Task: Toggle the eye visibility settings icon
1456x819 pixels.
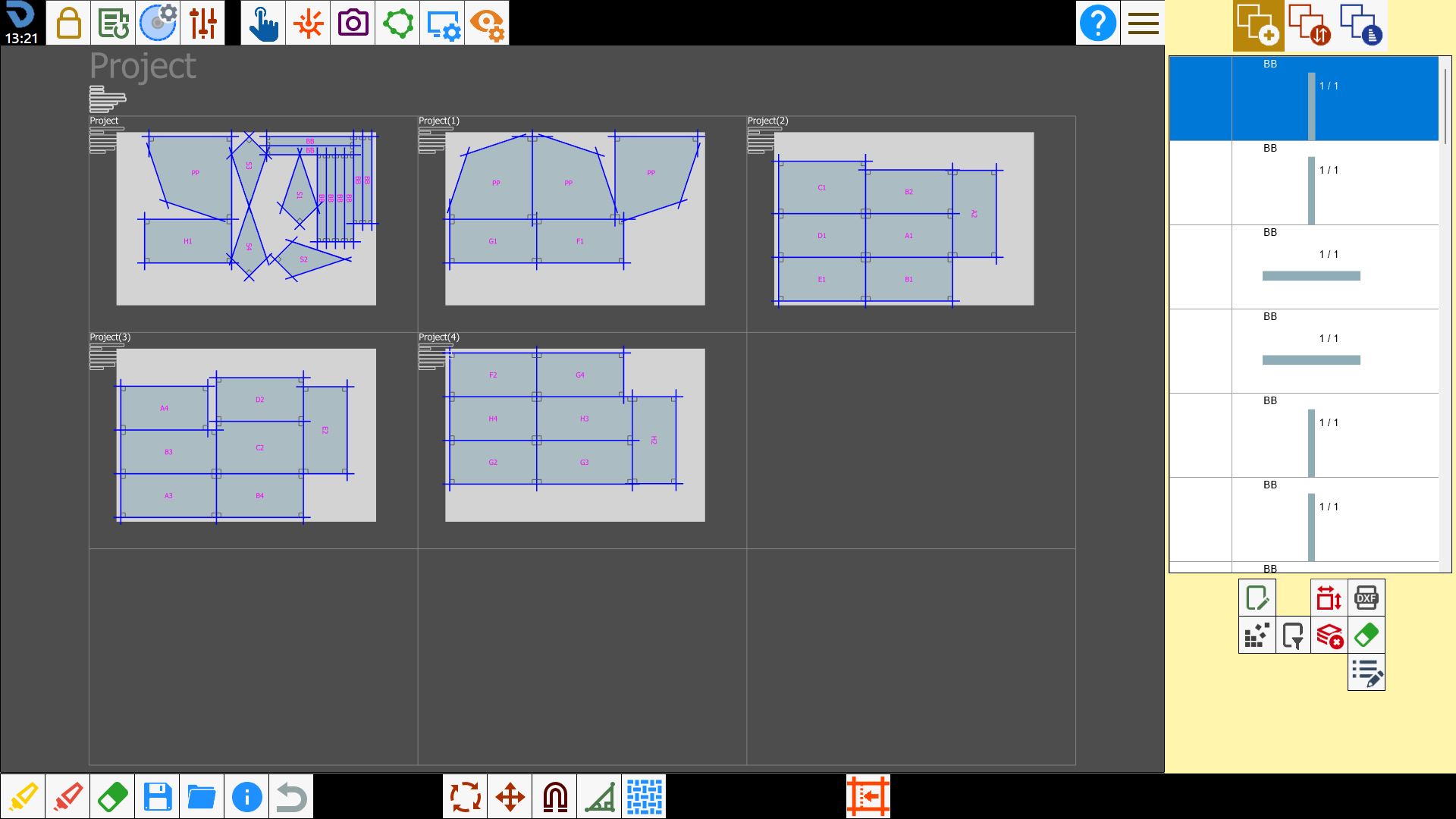Action: tap(487, 23)
